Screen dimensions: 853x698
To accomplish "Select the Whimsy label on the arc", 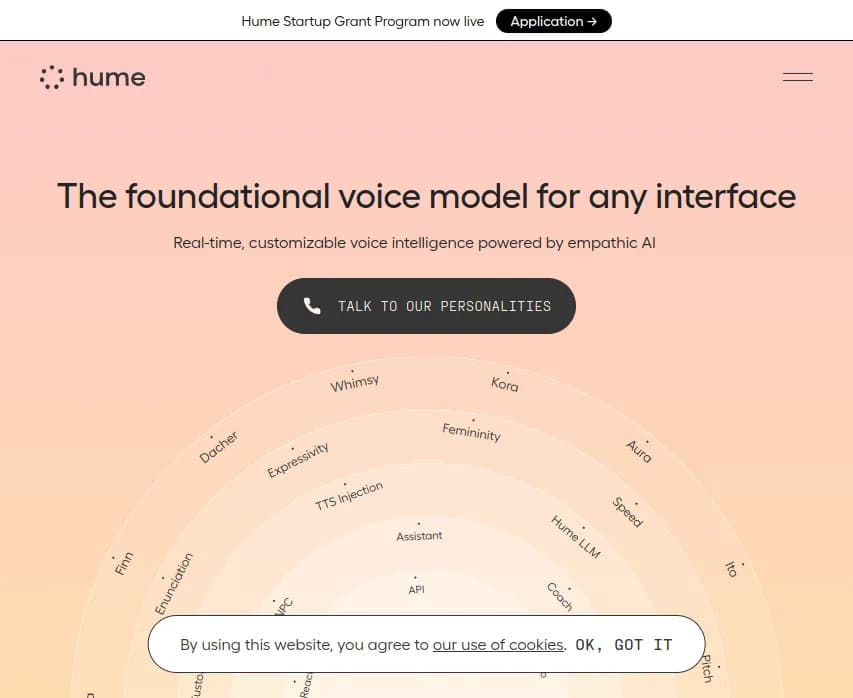I will tap(355, 383).
